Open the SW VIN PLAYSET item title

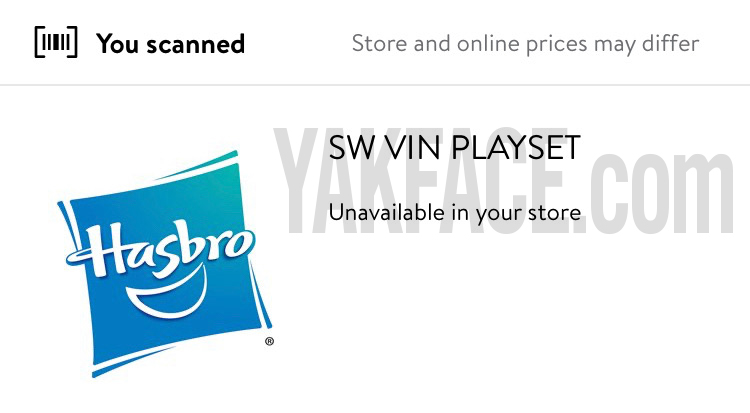455,147
